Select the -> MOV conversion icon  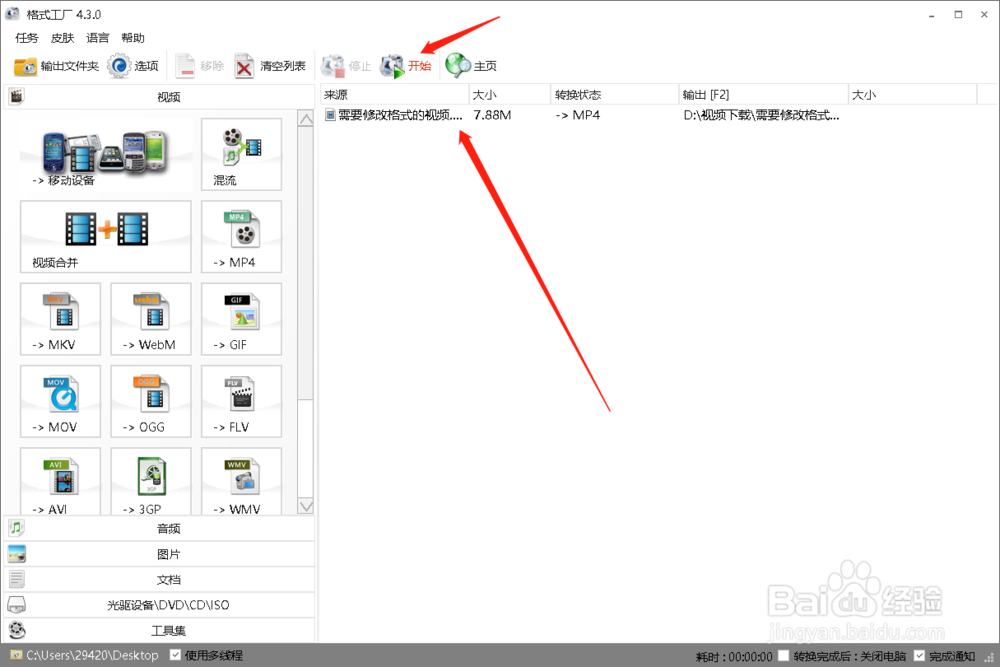coord(61,401)
